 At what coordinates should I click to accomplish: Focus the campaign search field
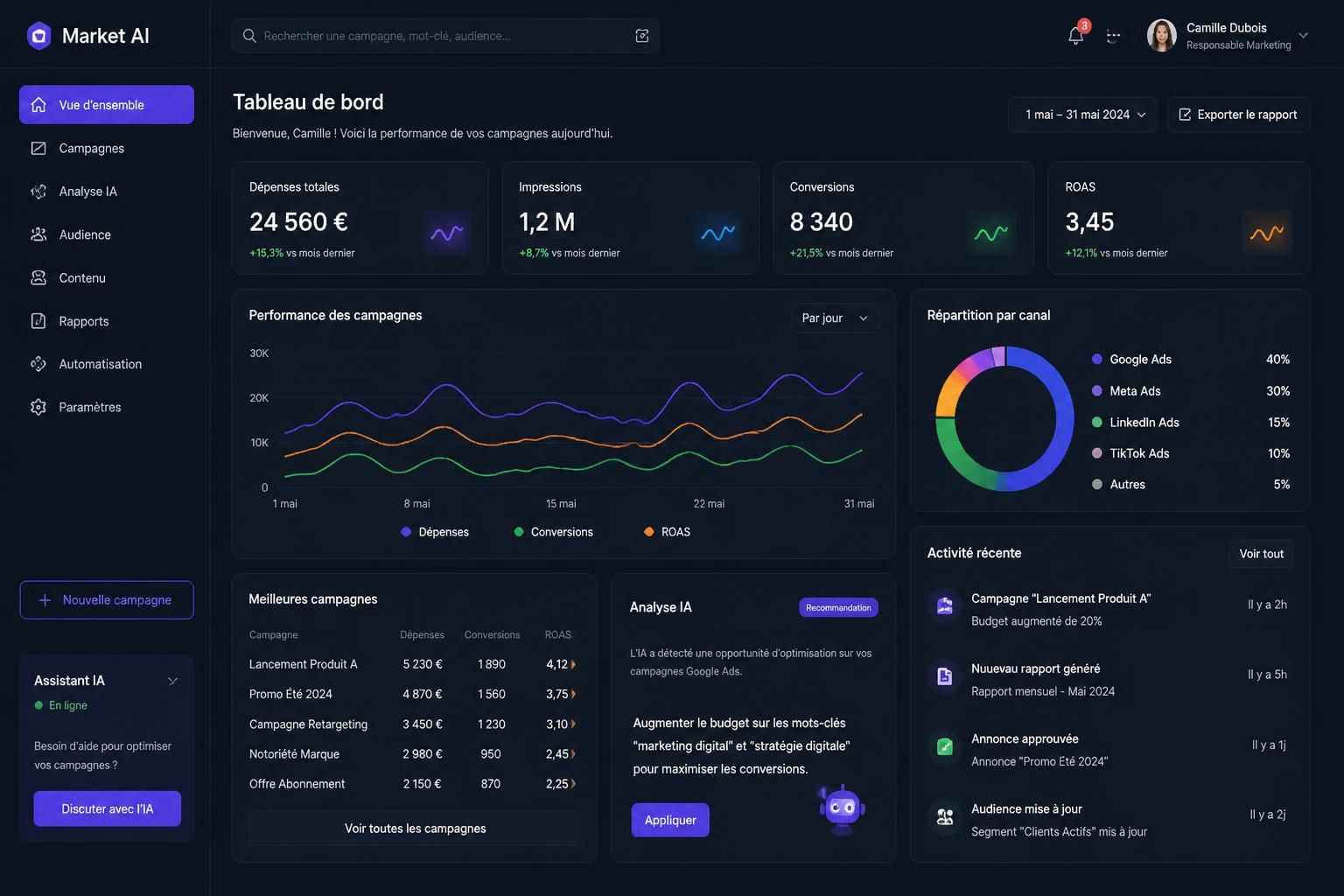point(445,36)
